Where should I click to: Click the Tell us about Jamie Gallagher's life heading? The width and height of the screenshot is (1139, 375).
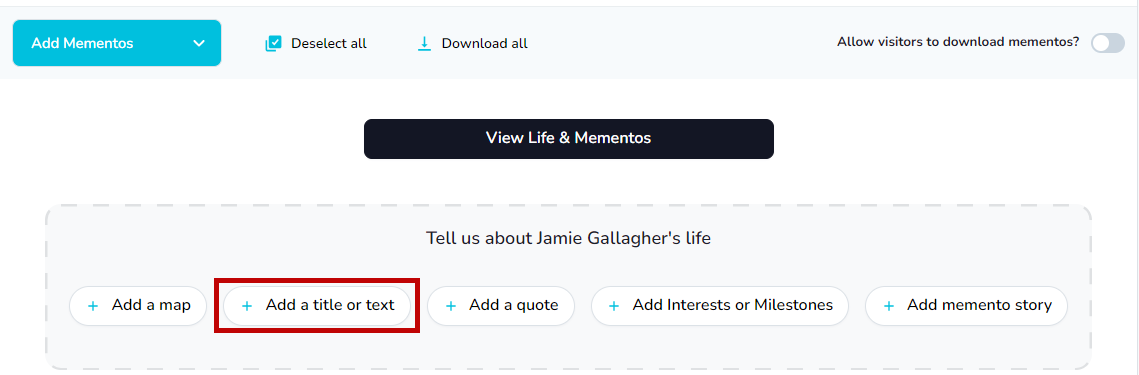point(568,238)
